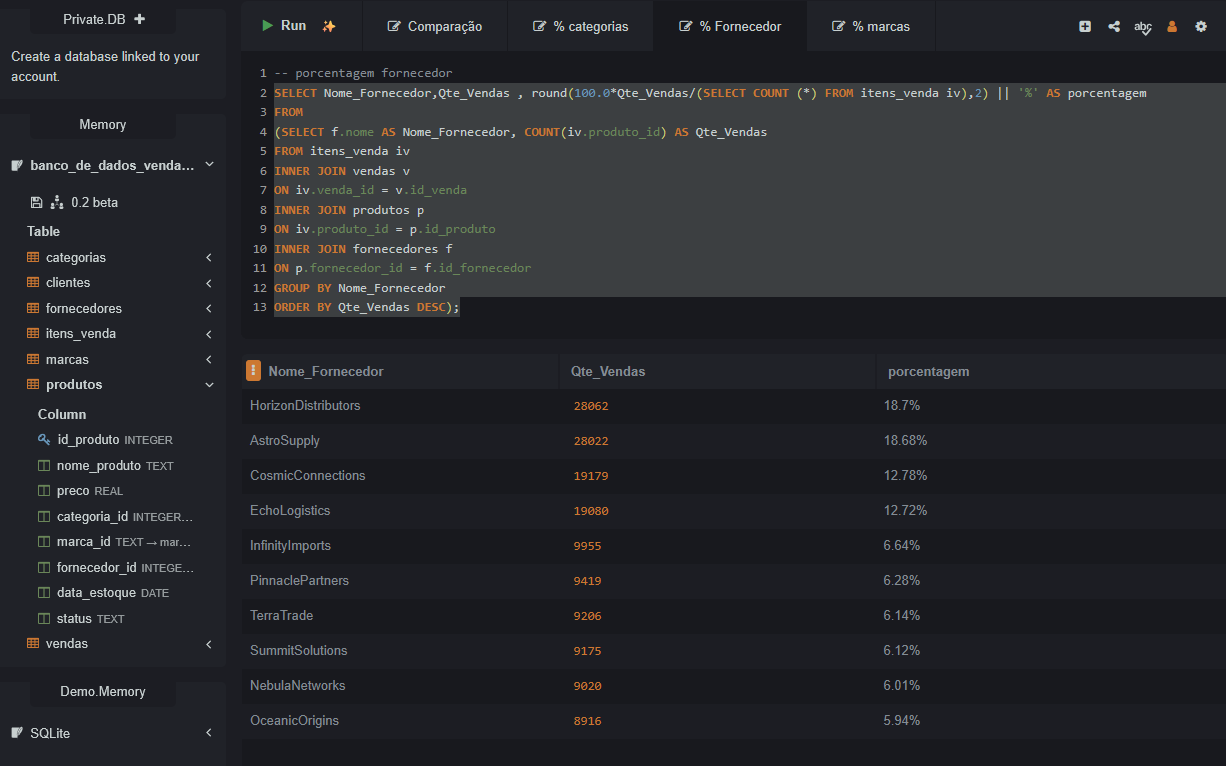The height and width of the screenshot is (766, 1226).
Task: Click the clientes table grid icon
Action: (x=33, y=283)
